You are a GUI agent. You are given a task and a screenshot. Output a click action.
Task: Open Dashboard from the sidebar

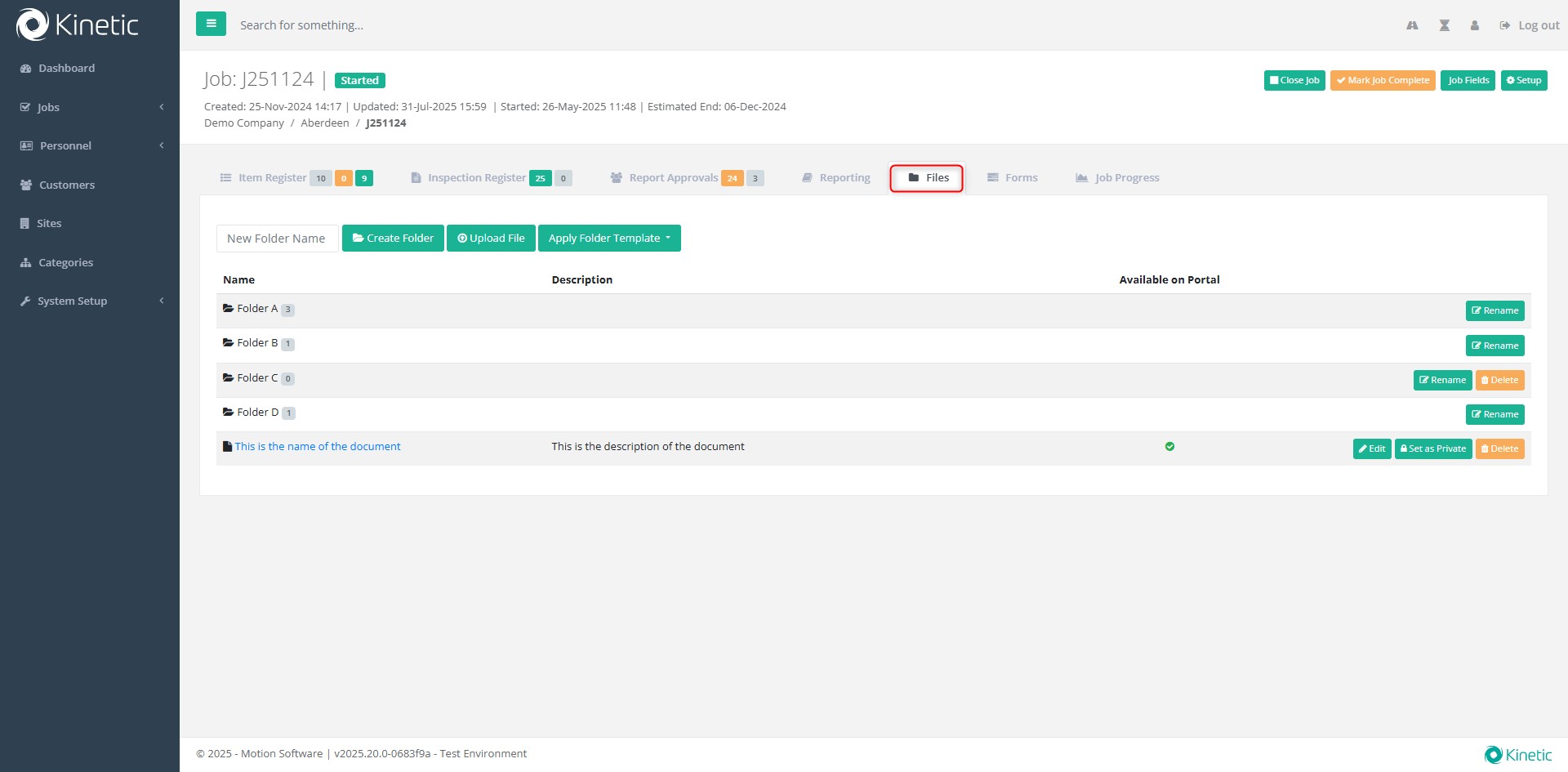[57, 69]
